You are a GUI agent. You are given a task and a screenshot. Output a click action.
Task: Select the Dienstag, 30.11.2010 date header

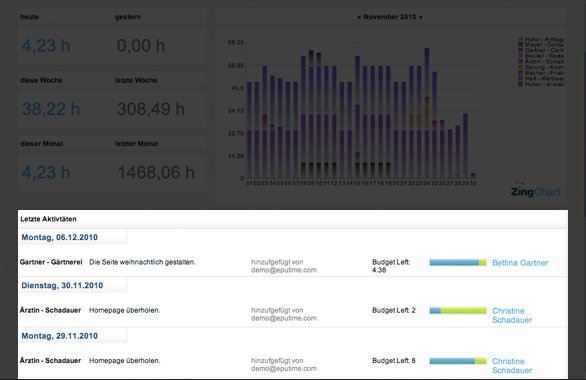click(62, 285)
